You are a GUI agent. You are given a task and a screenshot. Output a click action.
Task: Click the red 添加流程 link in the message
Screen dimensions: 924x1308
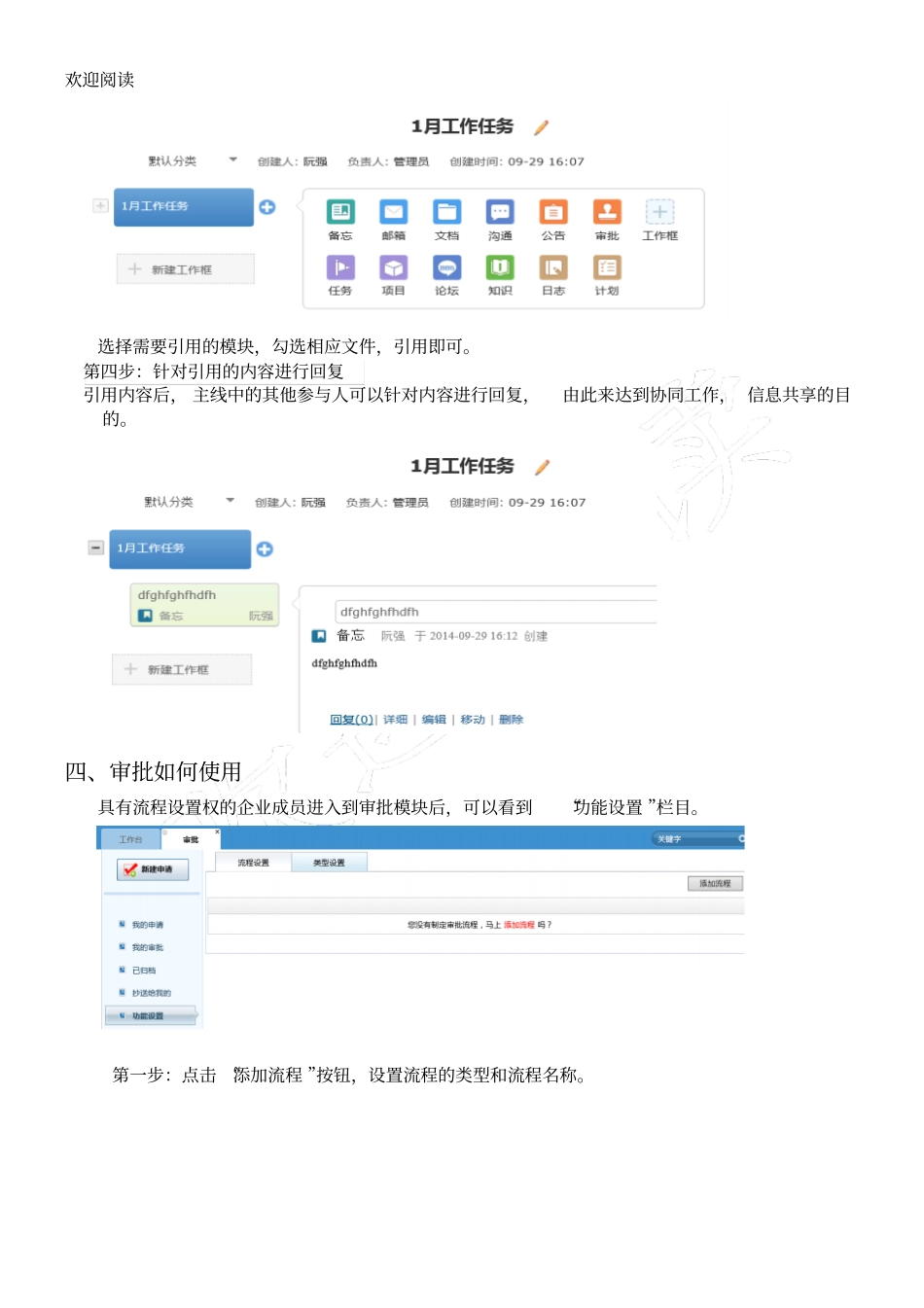(x=519, y=925)
